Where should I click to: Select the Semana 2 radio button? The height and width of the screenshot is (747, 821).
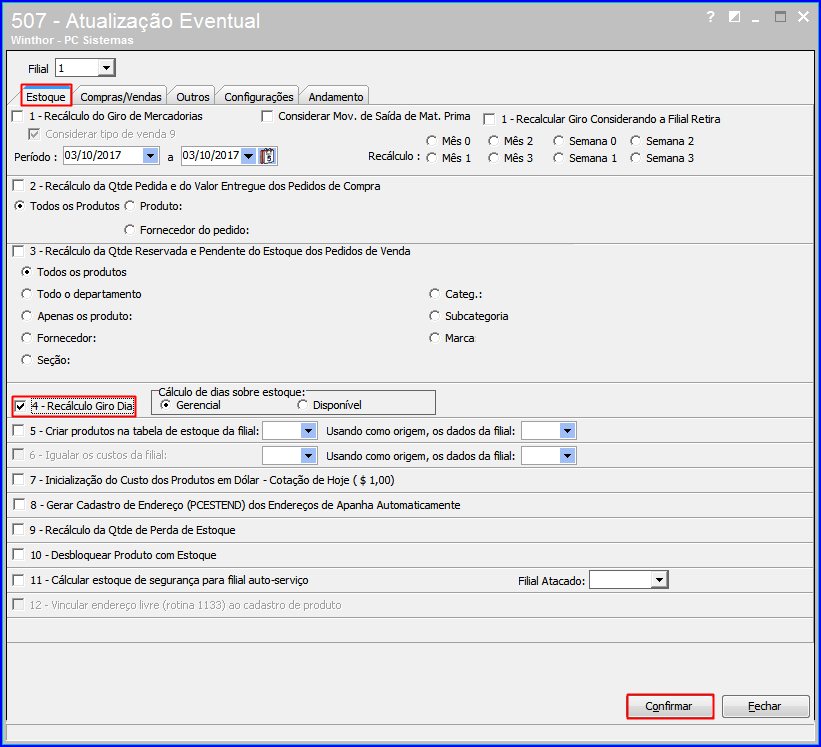(635, 141)
